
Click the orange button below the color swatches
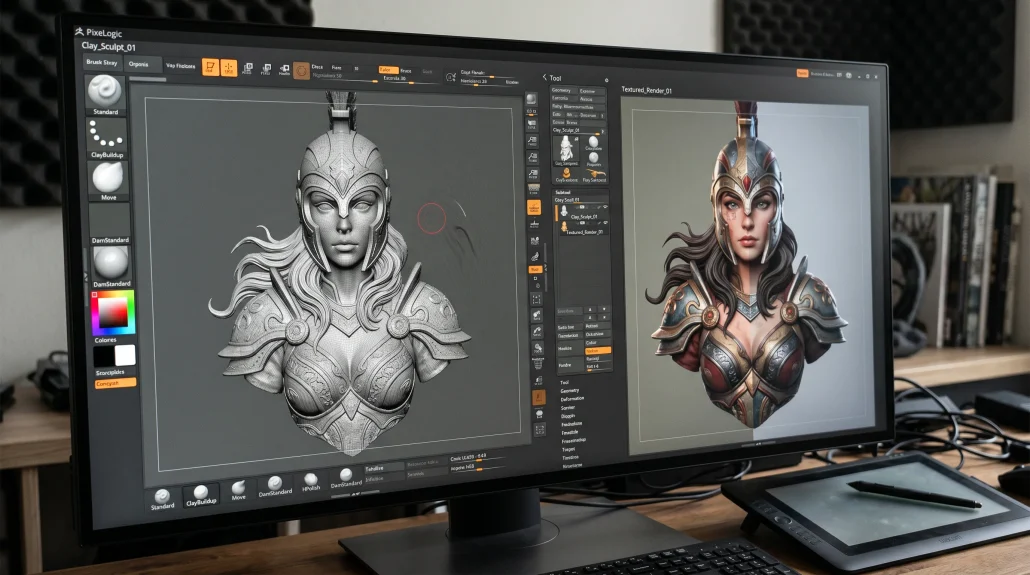[x=116, y=383]
